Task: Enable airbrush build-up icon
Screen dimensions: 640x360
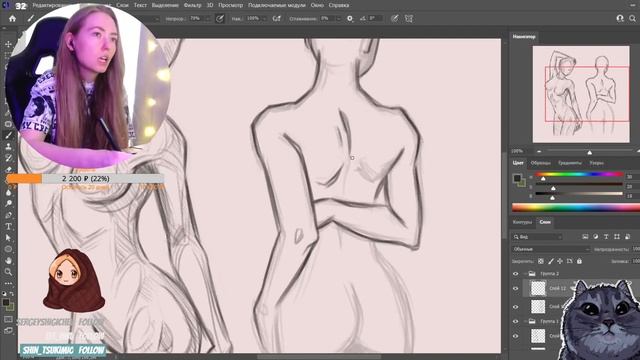Action: pos(277,18)
